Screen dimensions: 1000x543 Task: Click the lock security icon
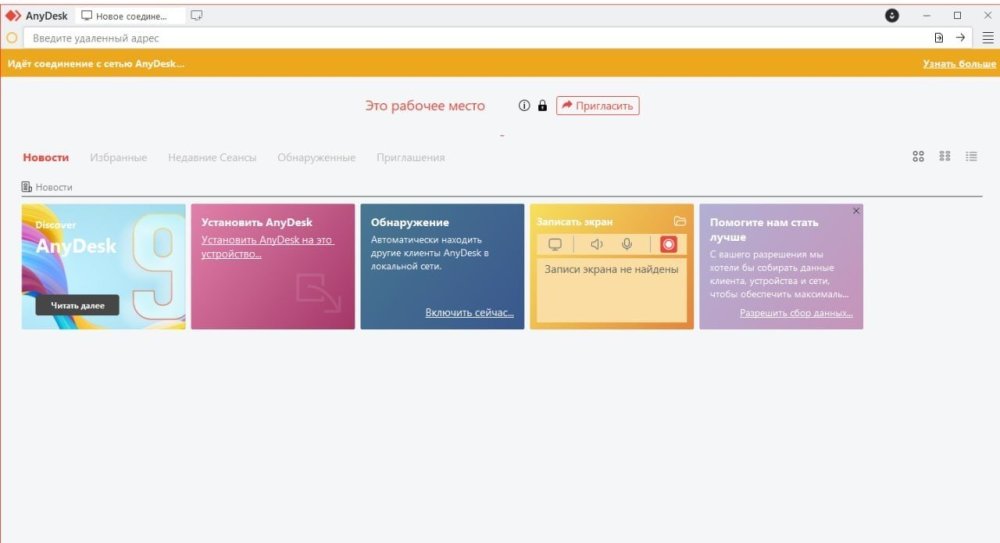(x=542, y=106)
